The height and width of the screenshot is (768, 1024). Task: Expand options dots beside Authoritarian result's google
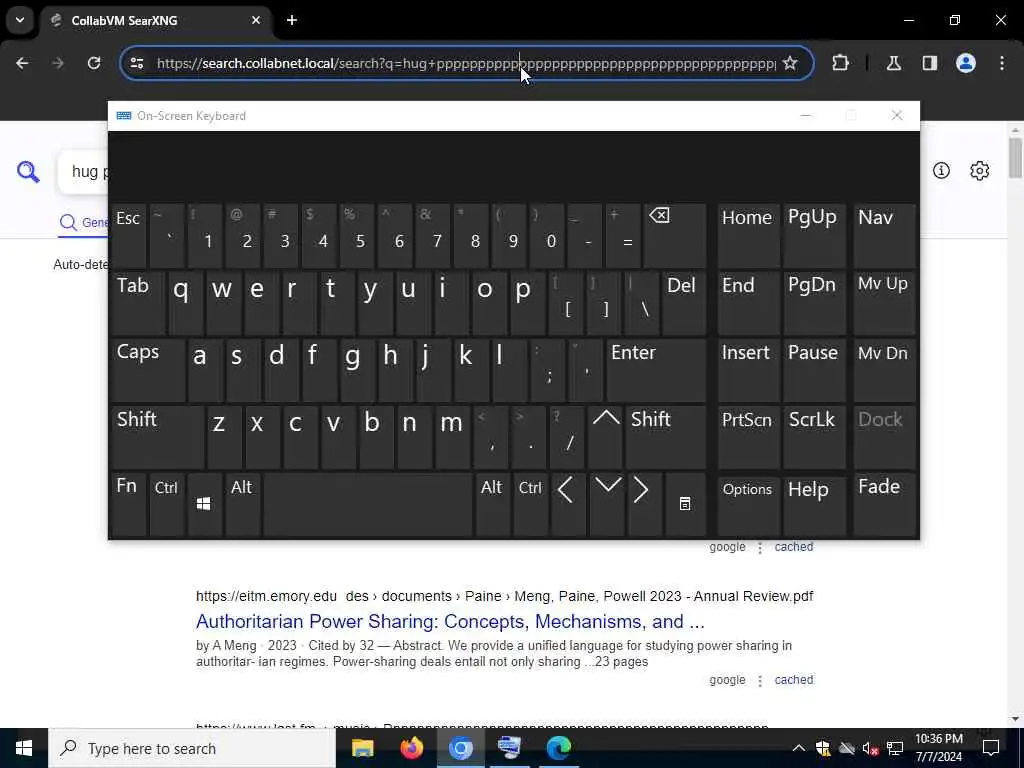click(760, 680)
